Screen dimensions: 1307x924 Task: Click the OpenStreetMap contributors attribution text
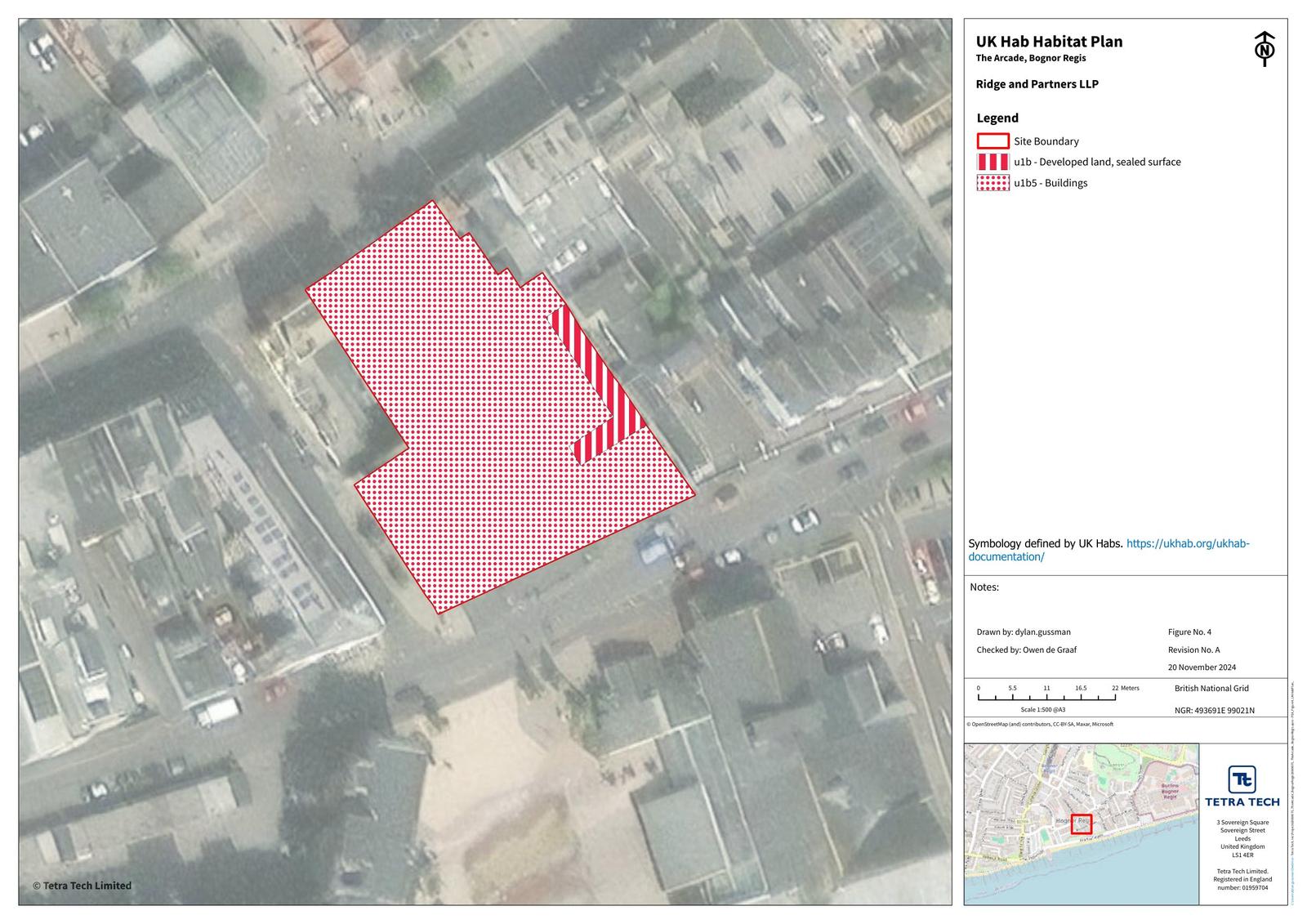coord(1040,725)
